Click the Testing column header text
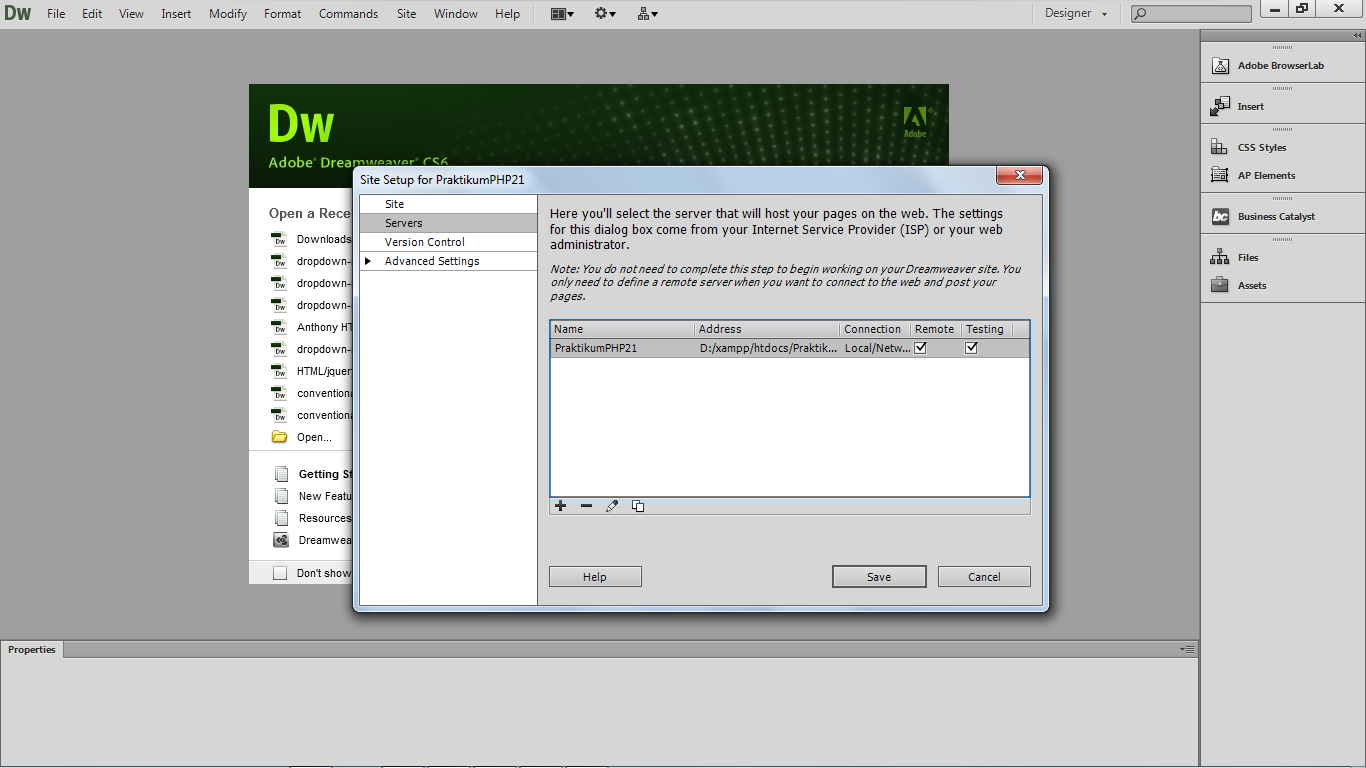Image resolution: width=1366 pixels, height=768 pixels. point(984,329)
